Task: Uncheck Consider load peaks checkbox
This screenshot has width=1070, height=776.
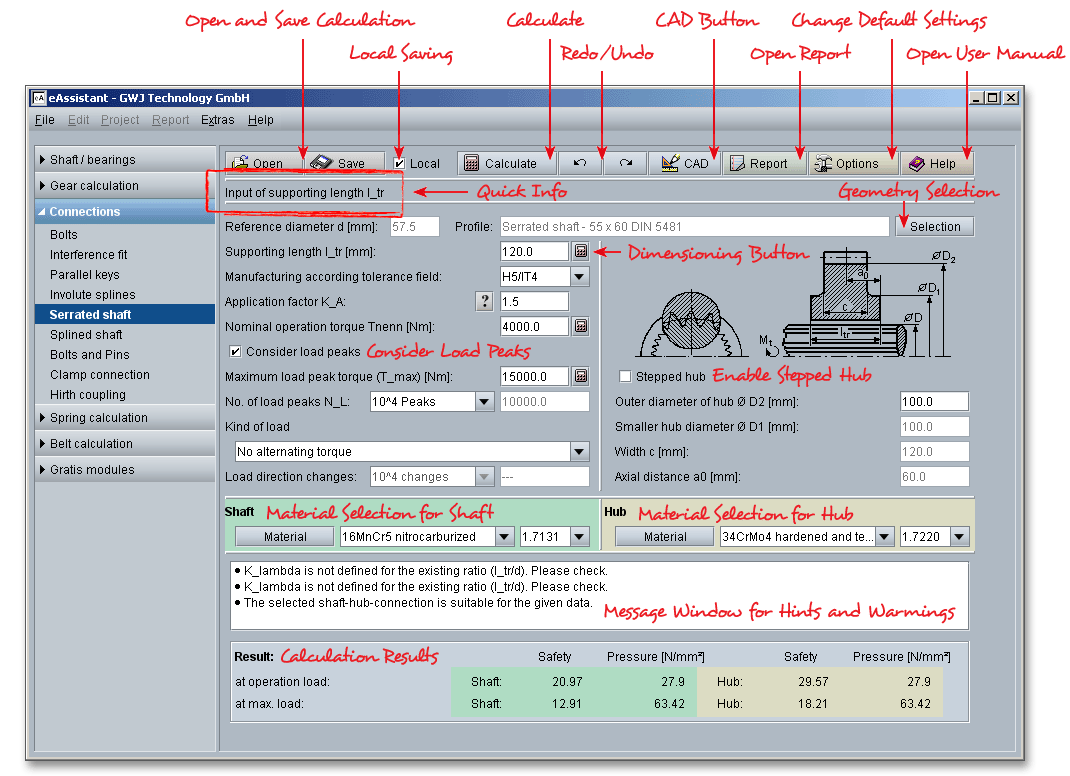Action: pyautogui.click(x=235, y=351)
